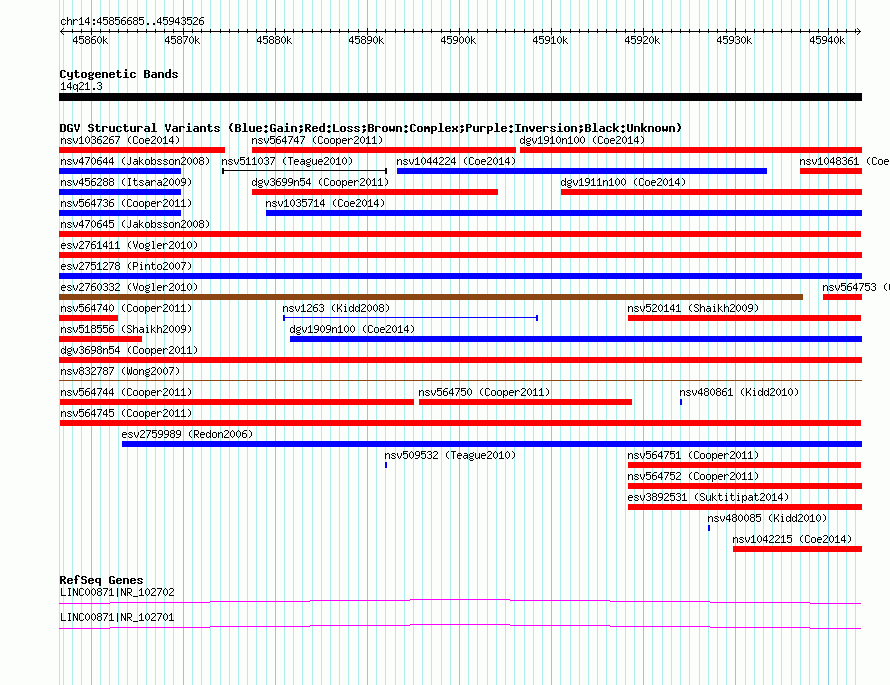The height and width of the screenshot is (685, 890).
Task: Open esv3892531 (Suktitipat2014) variant
Action: coord(745,507)
